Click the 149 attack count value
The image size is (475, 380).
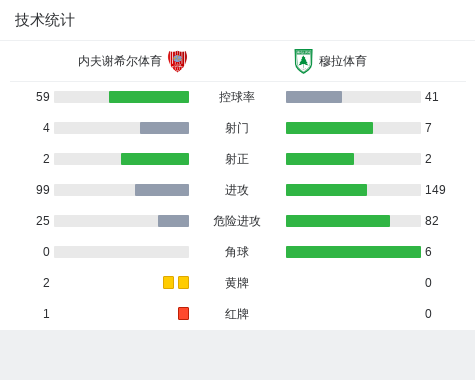point(435,190)
